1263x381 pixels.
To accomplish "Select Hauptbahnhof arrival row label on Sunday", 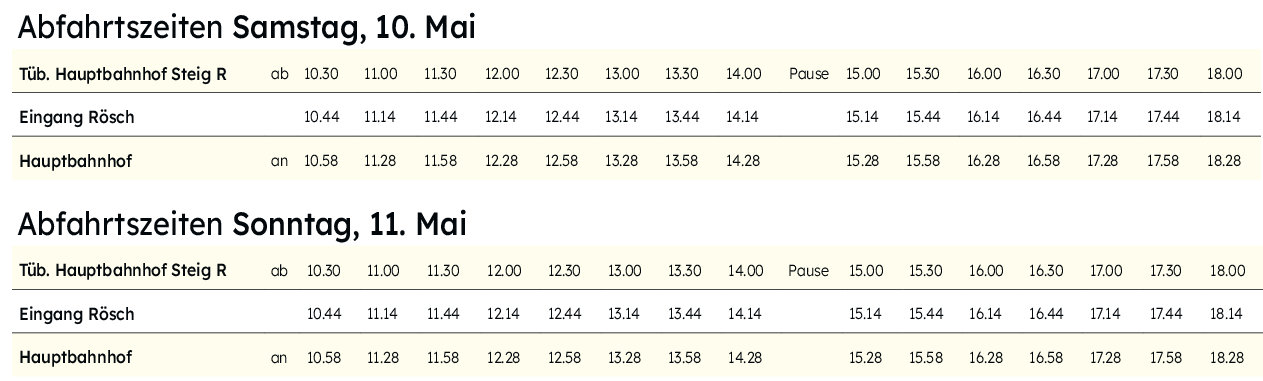I will click(x=75, y=357).
